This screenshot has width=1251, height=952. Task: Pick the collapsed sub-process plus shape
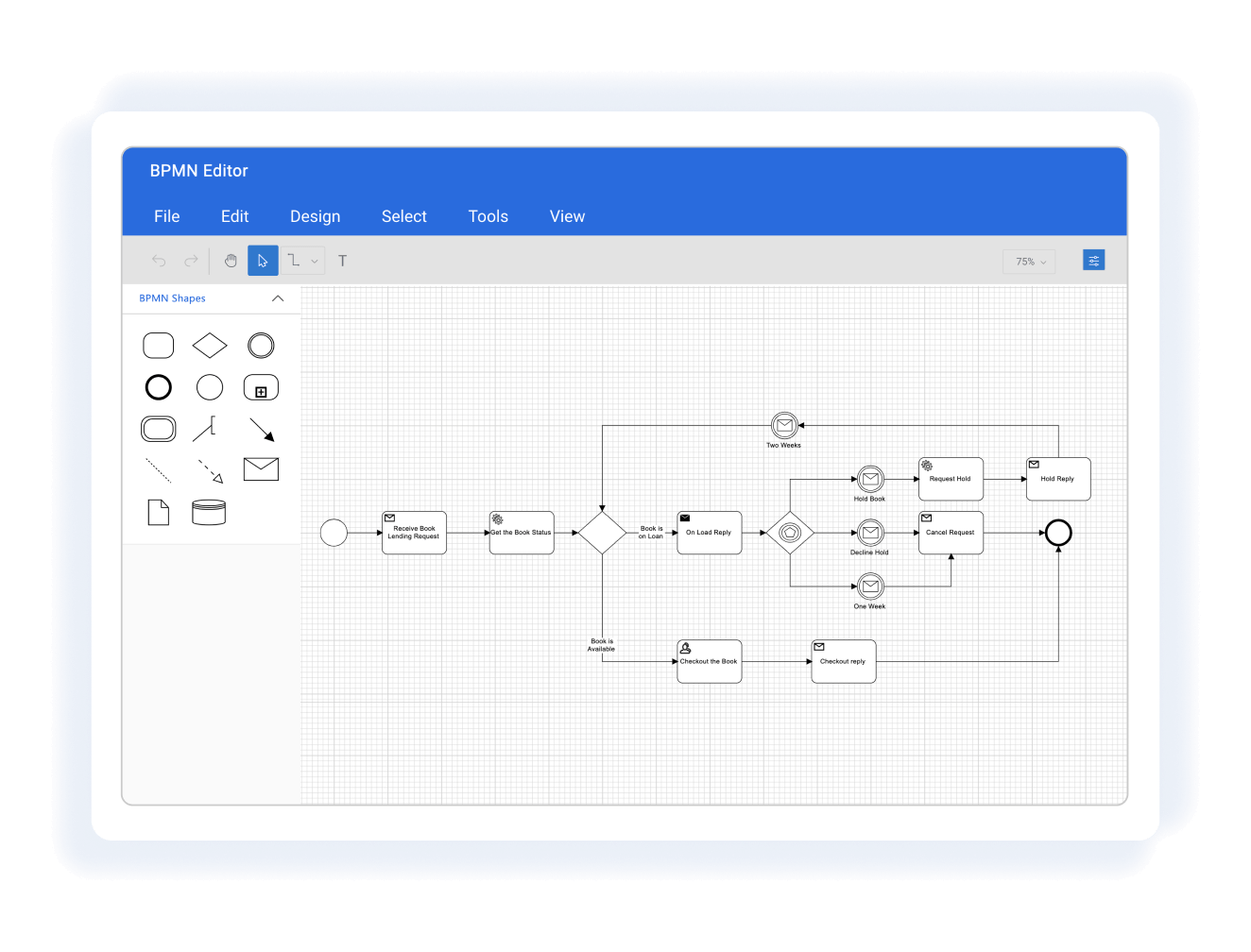pos(261,387)
